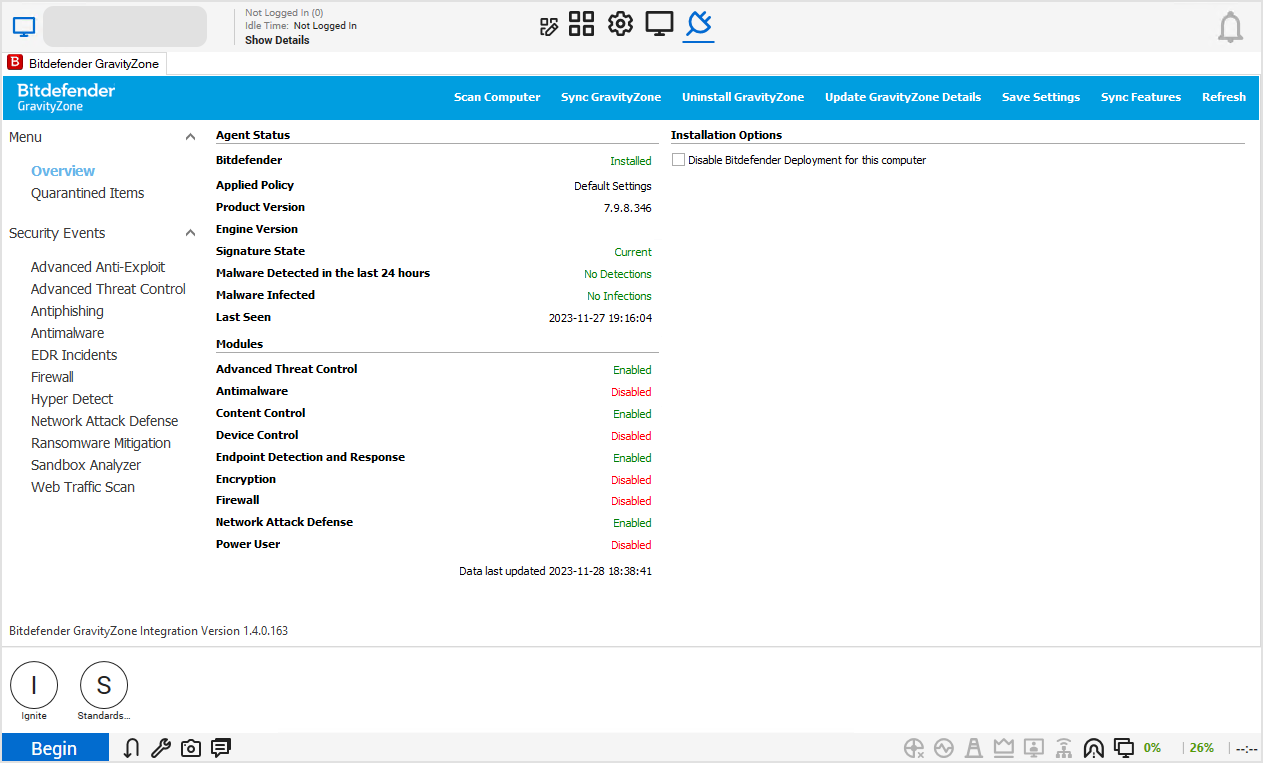
Task: Open the chat message icon
Action: coord(221,747)
